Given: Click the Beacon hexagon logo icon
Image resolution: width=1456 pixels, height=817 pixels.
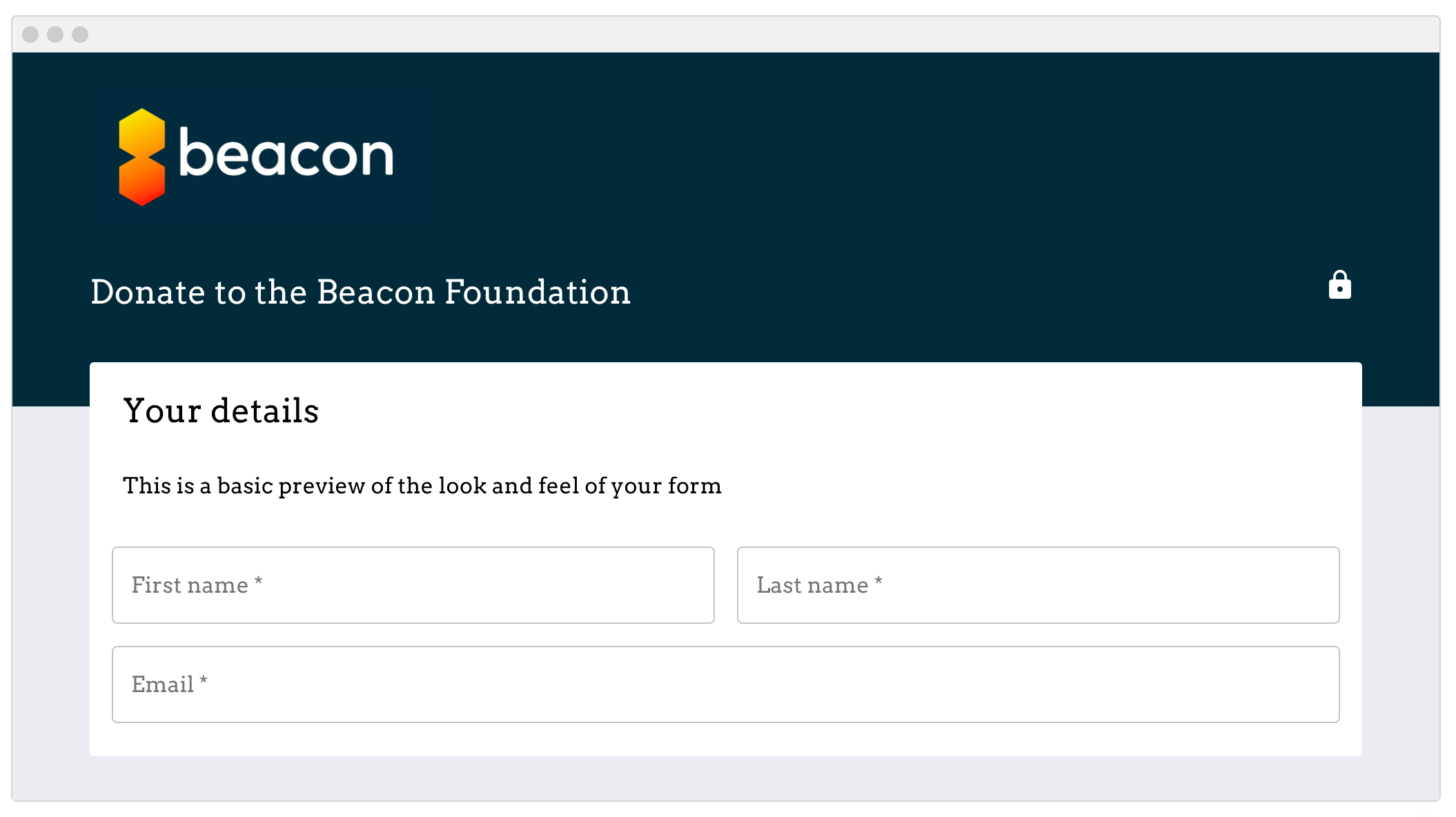Looking at the screenshot, I should click(142, 157).
